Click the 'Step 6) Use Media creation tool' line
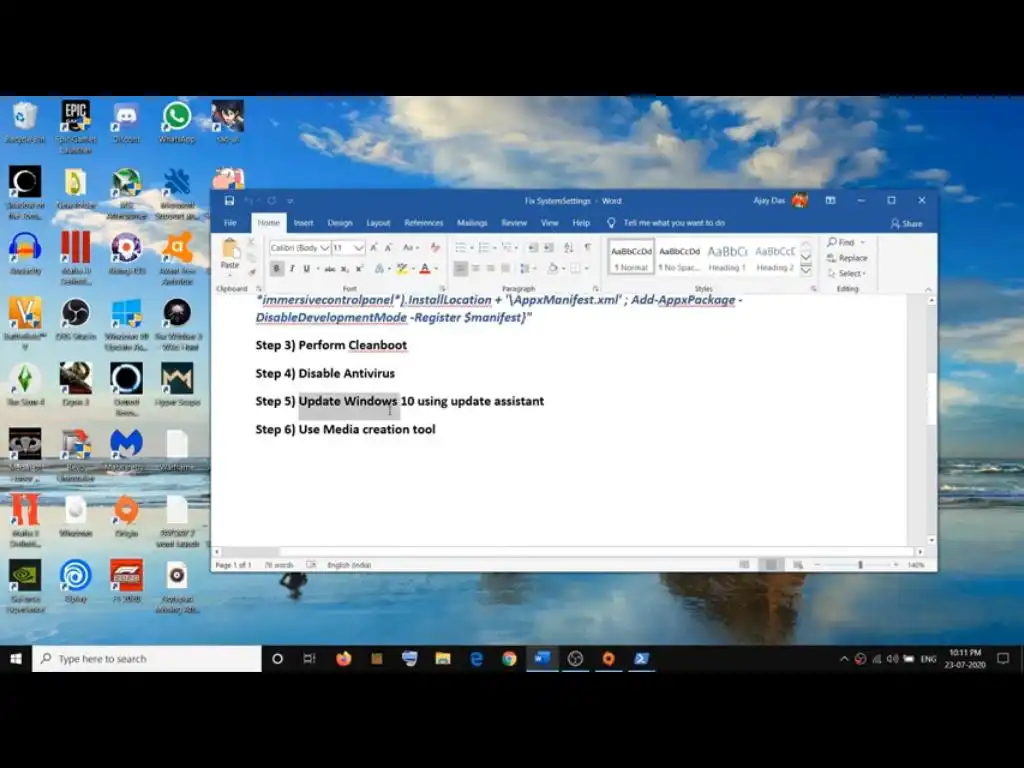Screen dimensions: 1024x768 [345, 429]
